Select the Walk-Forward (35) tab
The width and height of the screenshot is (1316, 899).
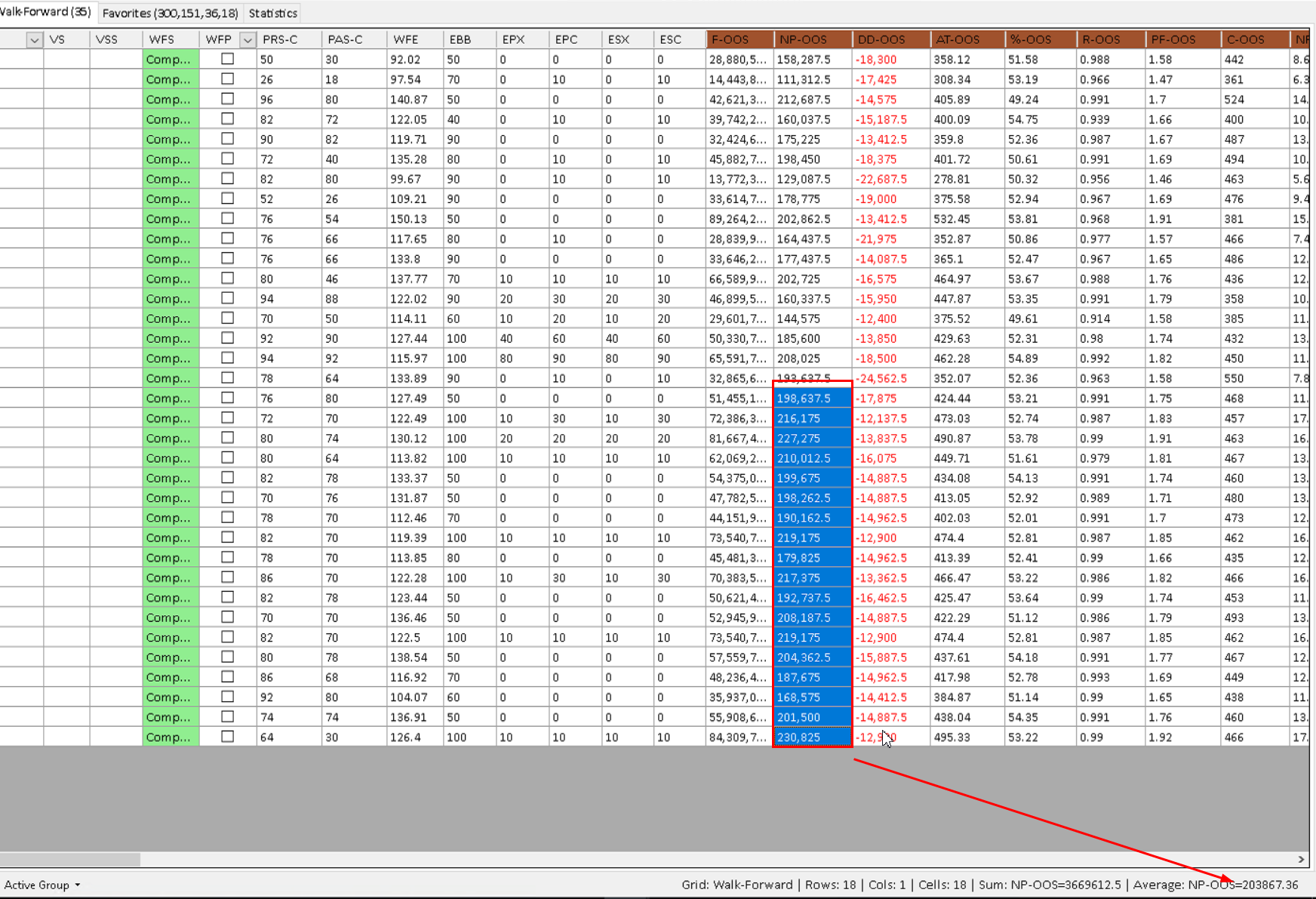tap(45, 12)
